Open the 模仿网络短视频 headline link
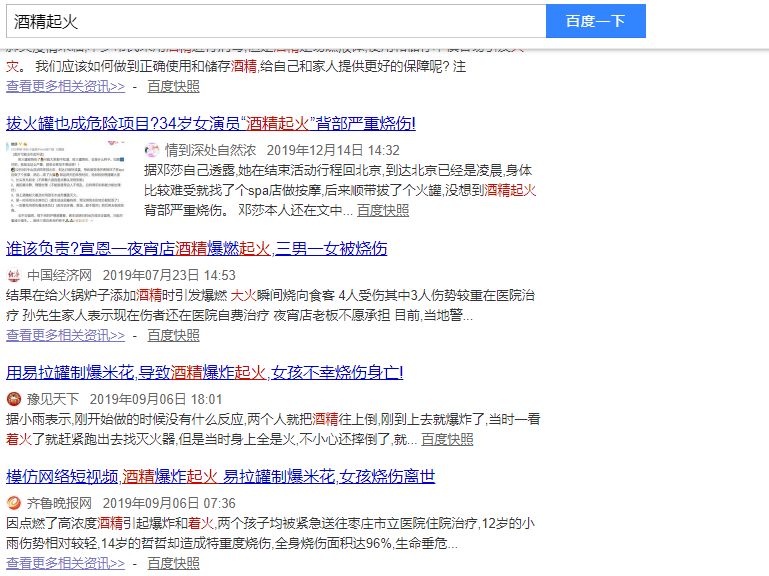The image size is (769, 576). point(221,476)
